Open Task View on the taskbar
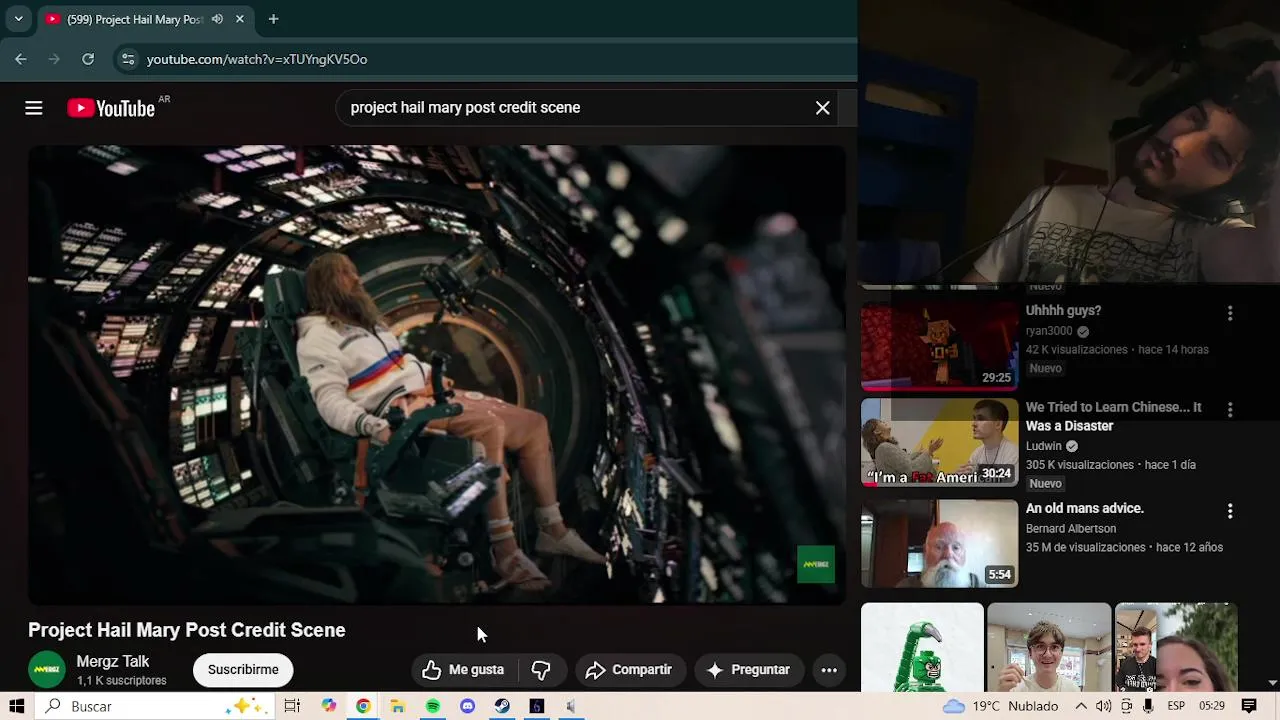1280x720 pixels. click(x=292, y=706)
